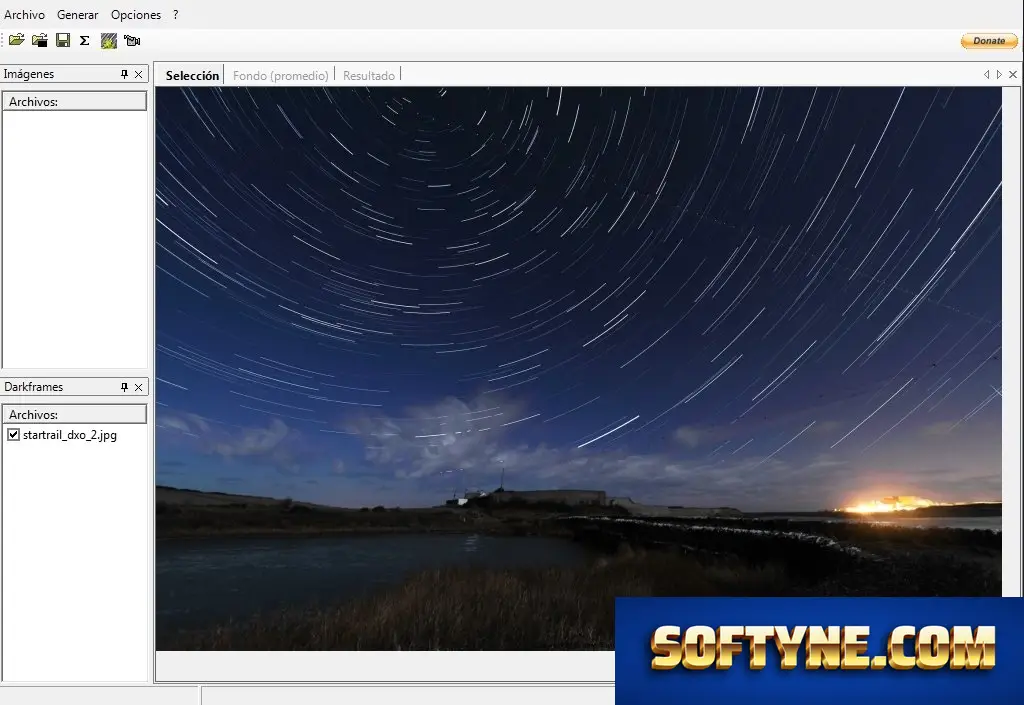Image resolution: width=1024 pixels, height=705 pixels.
Task: Close the Imágenes panel
Action: (x=138, y=74)
